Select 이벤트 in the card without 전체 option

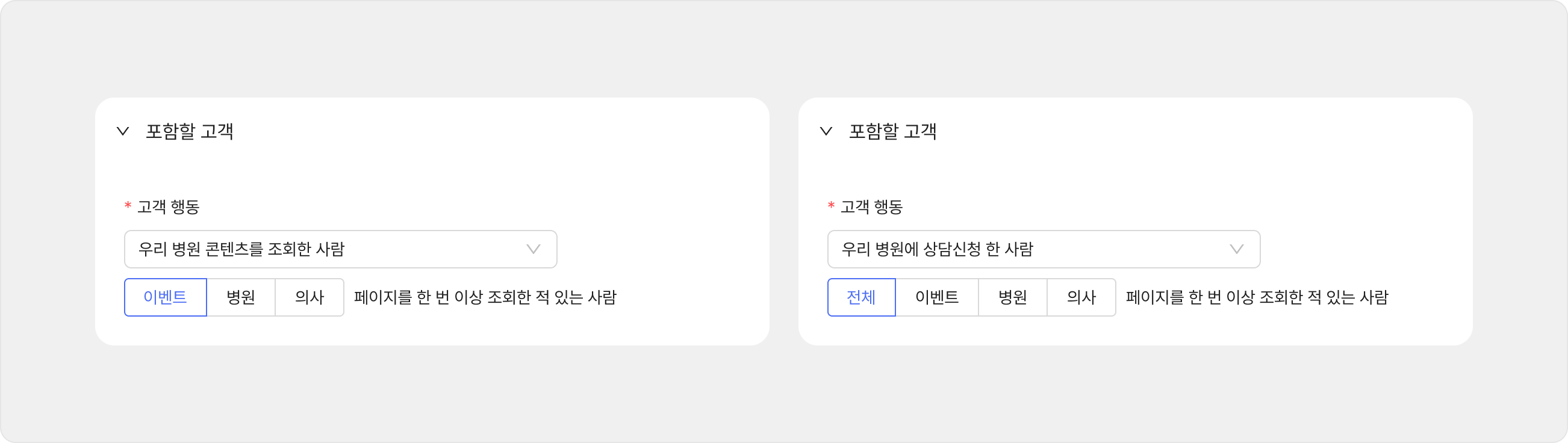pos(166,297)
